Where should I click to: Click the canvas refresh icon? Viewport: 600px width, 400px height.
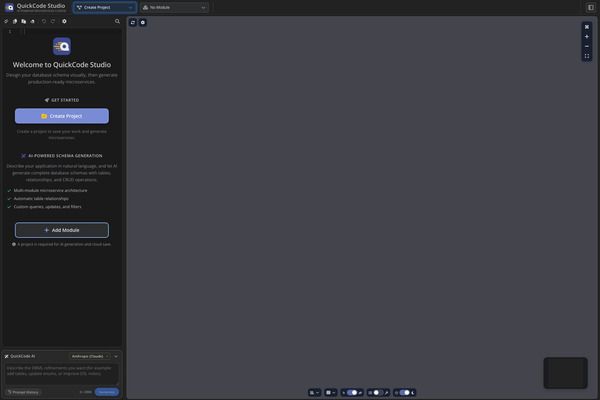click(x=133, y=23)
